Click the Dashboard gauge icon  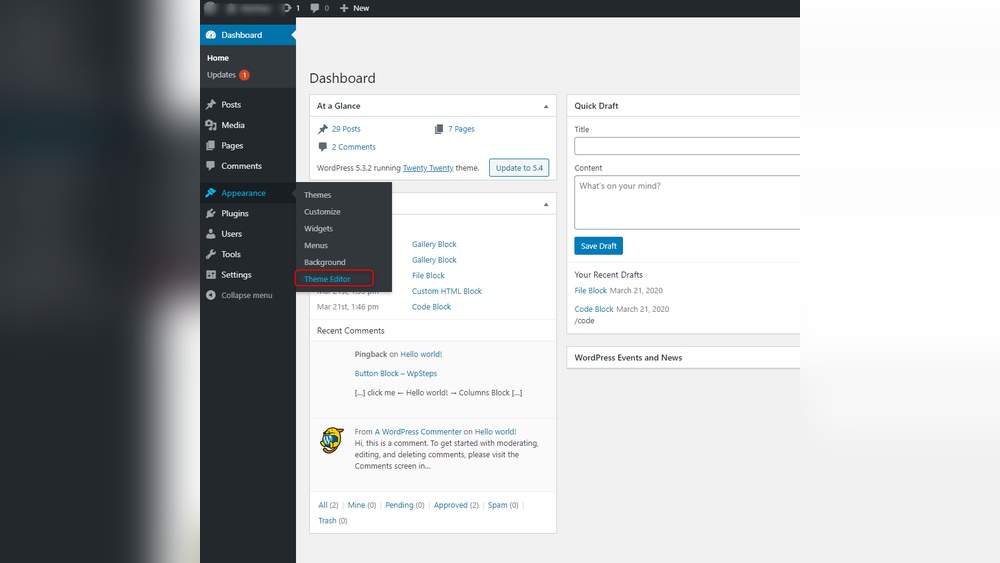tap(211, 35)
